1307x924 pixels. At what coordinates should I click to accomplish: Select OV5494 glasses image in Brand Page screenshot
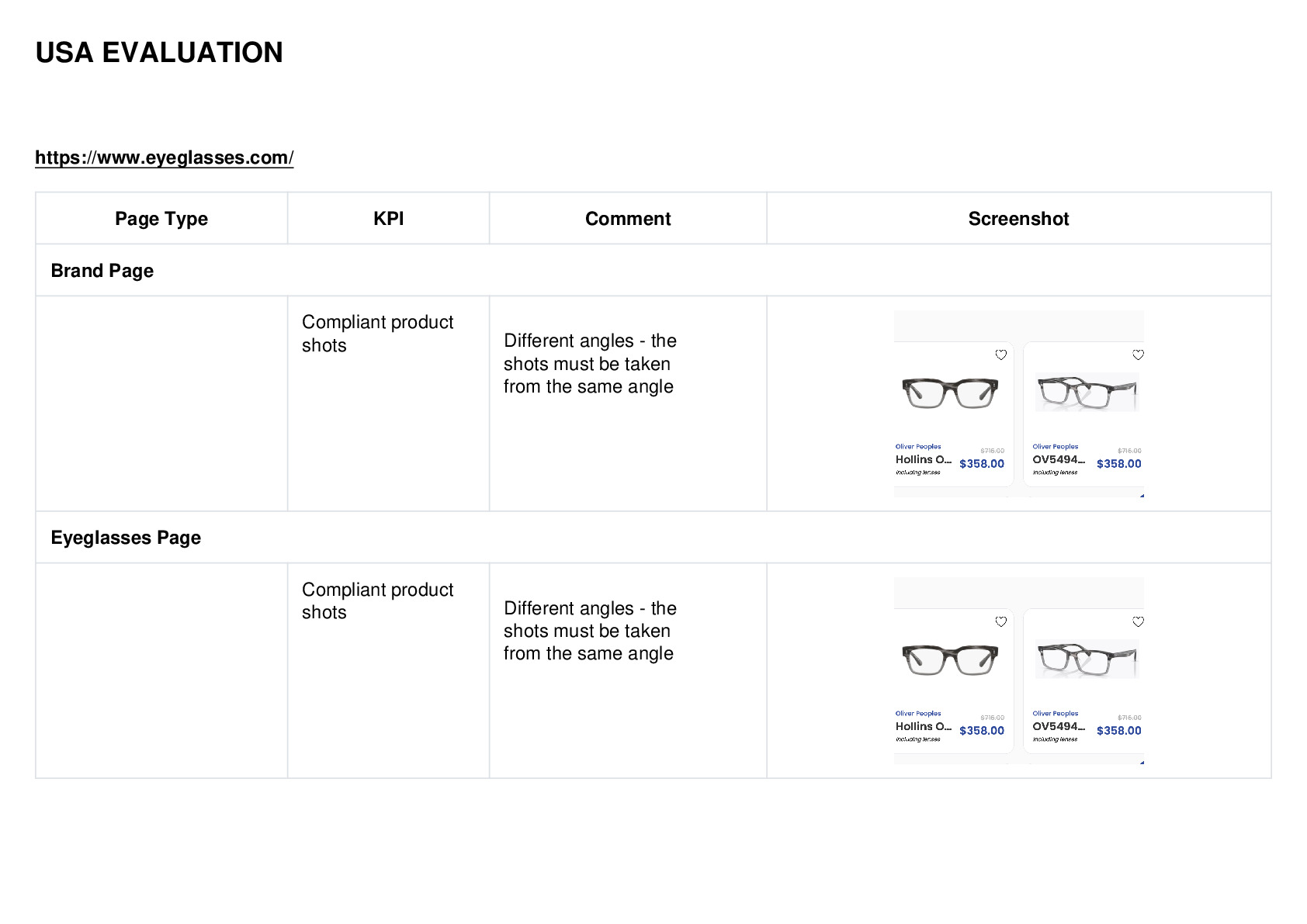pos(1087,392)
